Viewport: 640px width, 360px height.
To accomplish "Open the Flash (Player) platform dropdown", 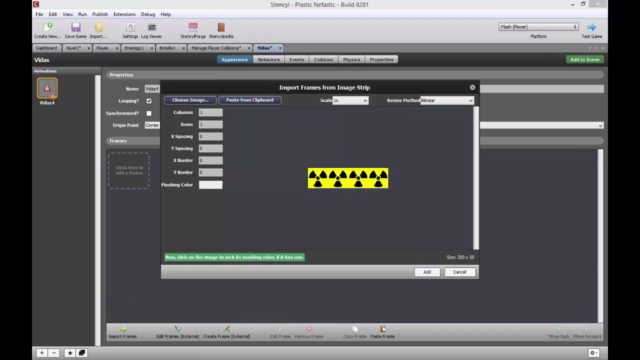I will point(538,27).
